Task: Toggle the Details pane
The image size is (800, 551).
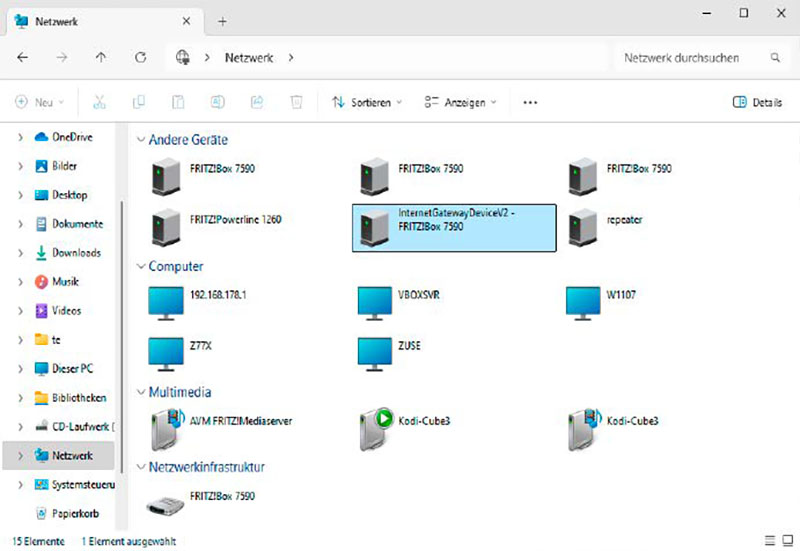Action: (757, 102)
